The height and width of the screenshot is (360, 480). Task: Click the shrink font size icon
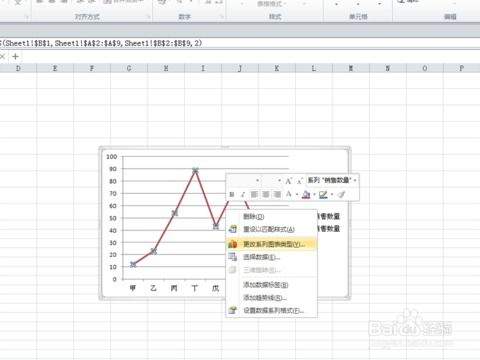[299, 181]
